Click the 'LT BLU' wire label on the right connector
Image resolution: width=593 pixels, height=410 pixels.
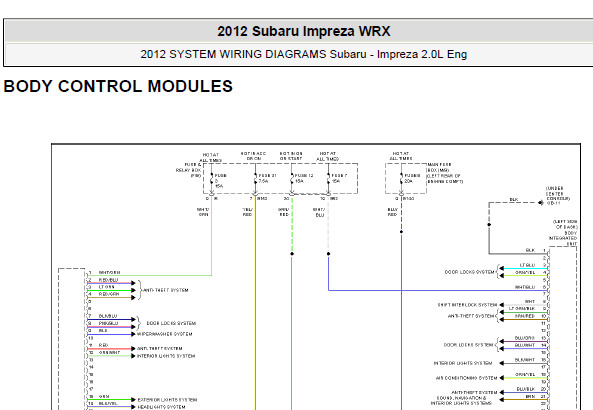click(x=527, y=265)
